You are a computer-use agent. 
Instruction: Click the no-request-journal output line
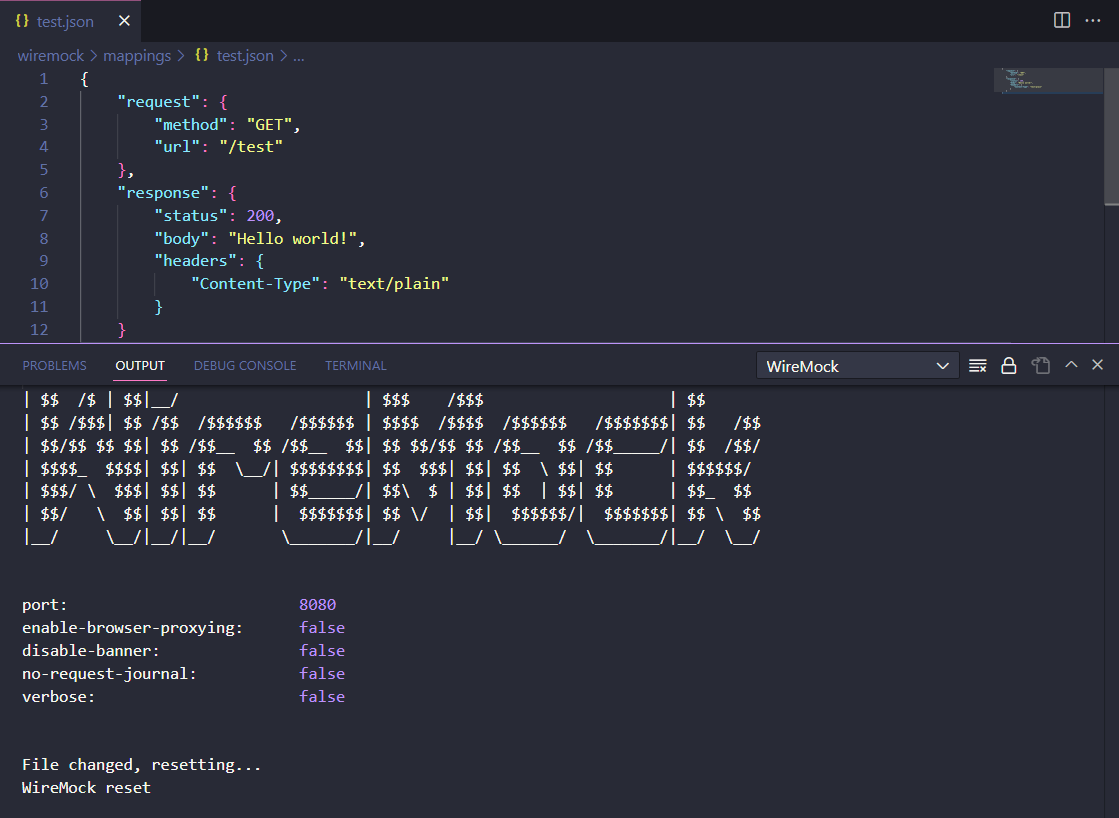tap(183, 674)
